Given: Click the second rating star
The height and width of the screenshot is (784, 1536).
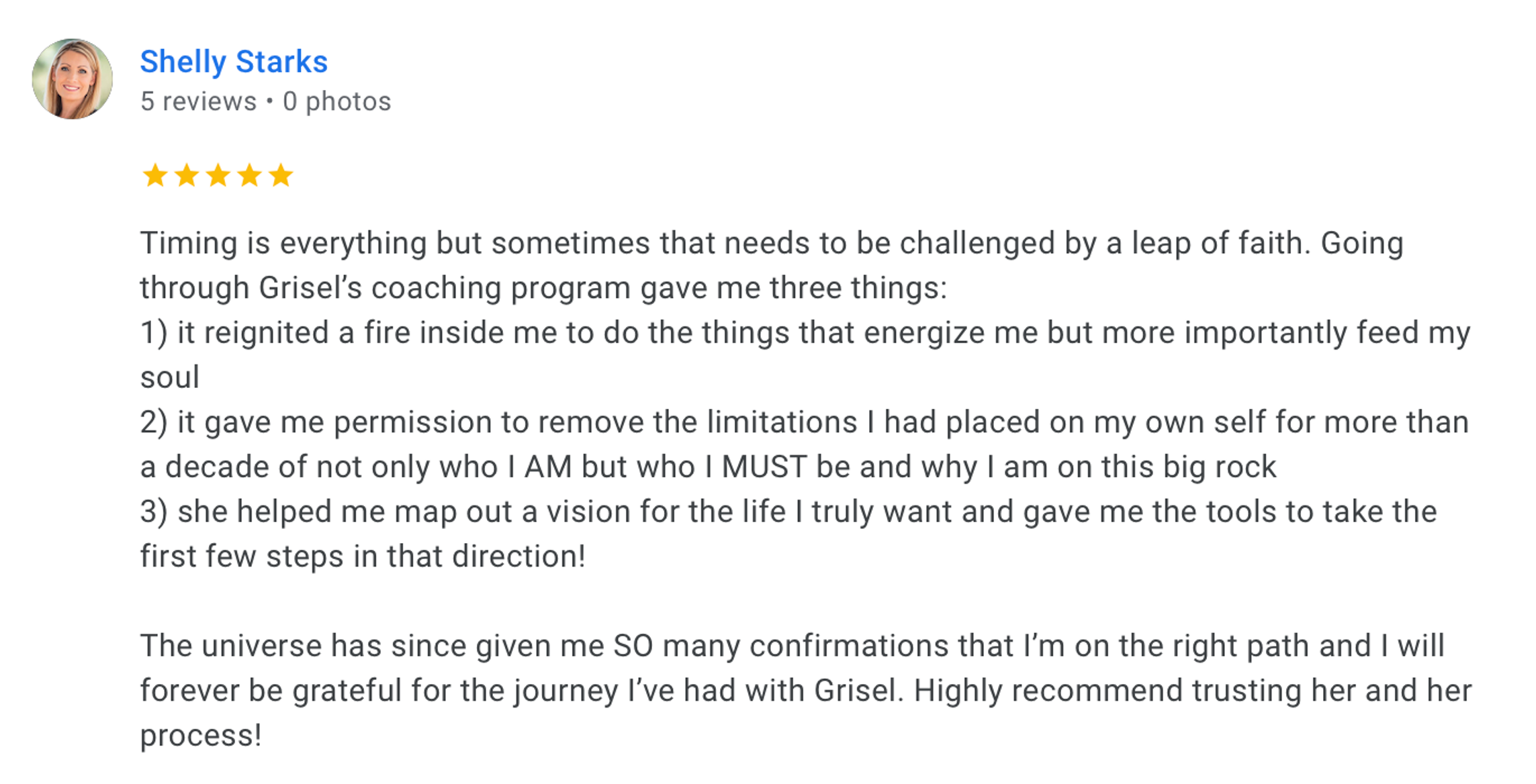Looking at the screenshot, I should point(187,175).
